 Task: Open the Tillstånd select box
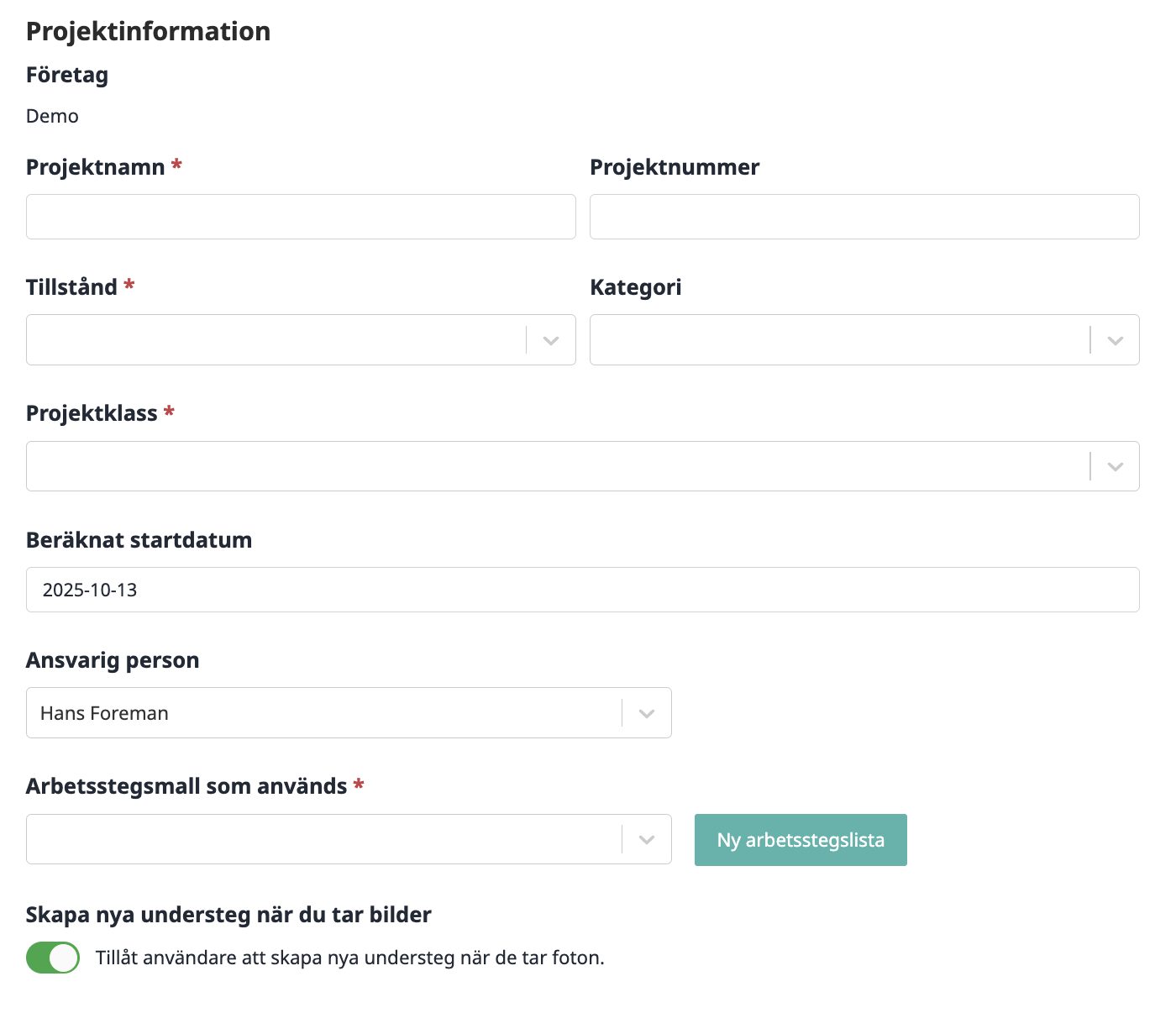(x=301, y=340)
